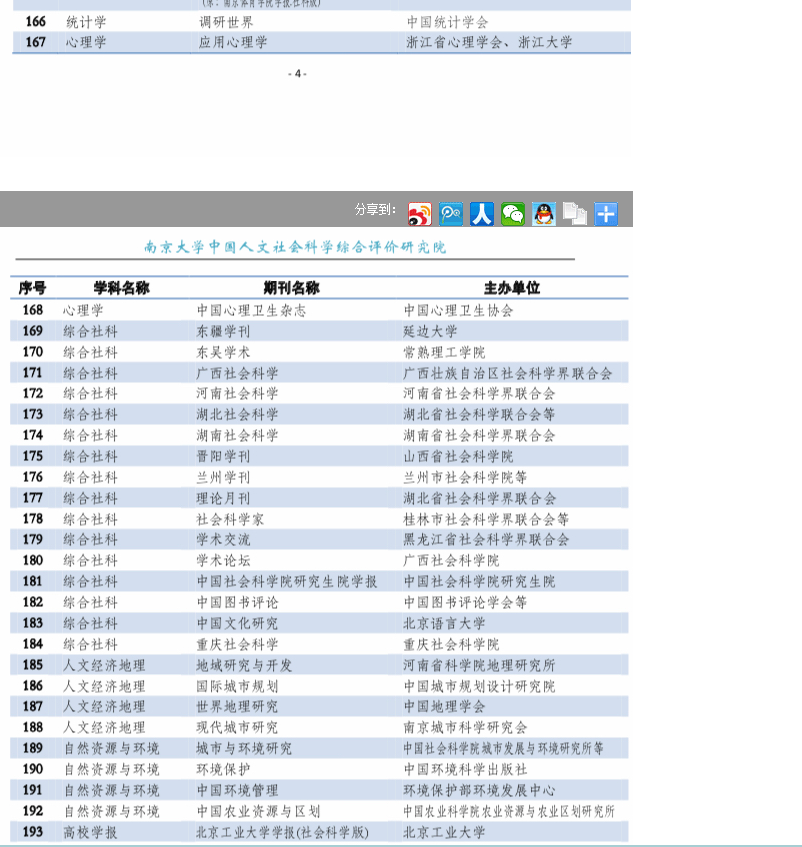This screenshot has width=802, height=847.
Task: Select journal "理论月刊"
Action: [x=223, y=498]
